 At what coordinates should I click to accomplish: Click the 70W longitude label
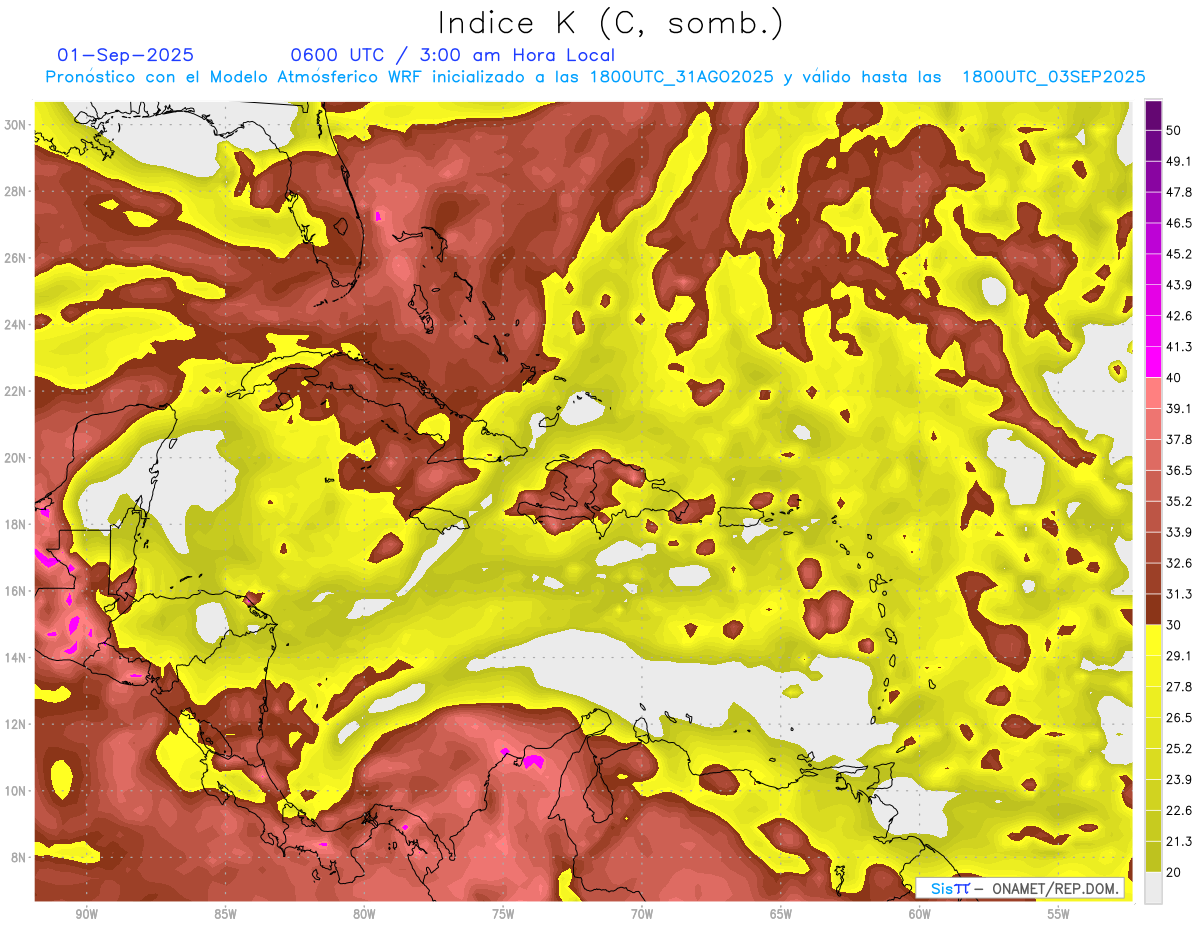click(642, 914)
